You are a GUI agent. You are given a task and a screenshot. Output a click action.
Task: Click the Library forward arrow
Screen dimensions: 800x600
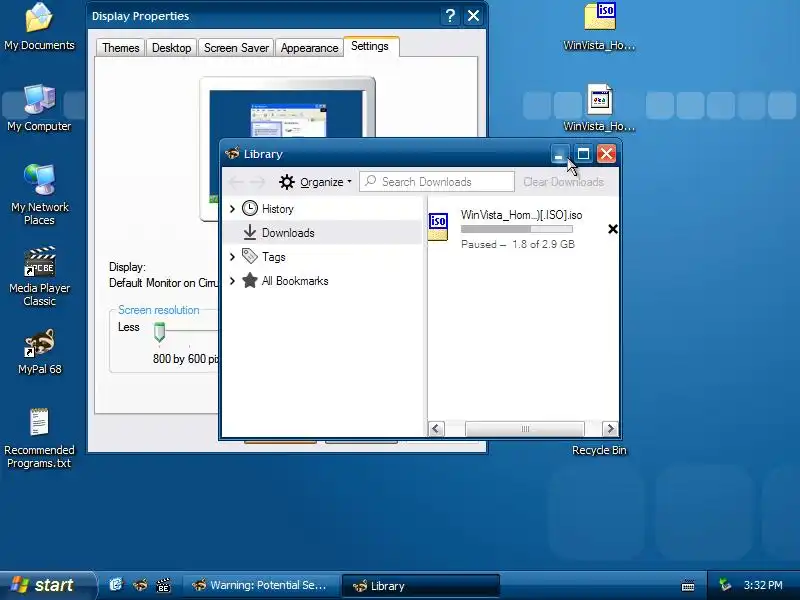257,182
